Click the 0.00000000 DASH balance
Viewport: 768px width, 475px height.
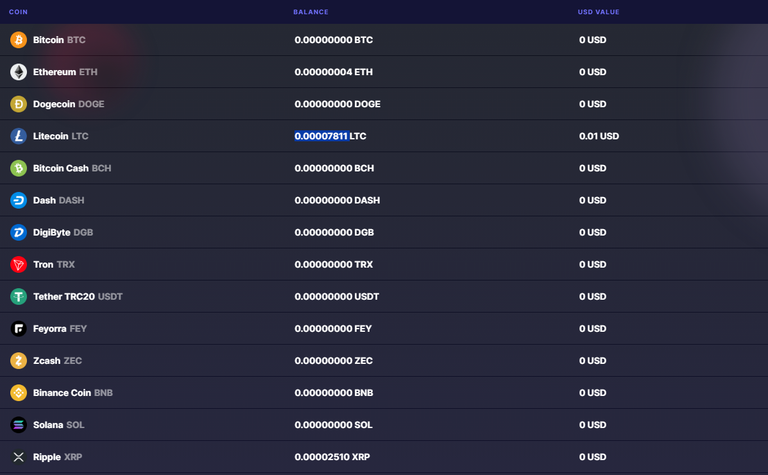click(x=337, y=200)
